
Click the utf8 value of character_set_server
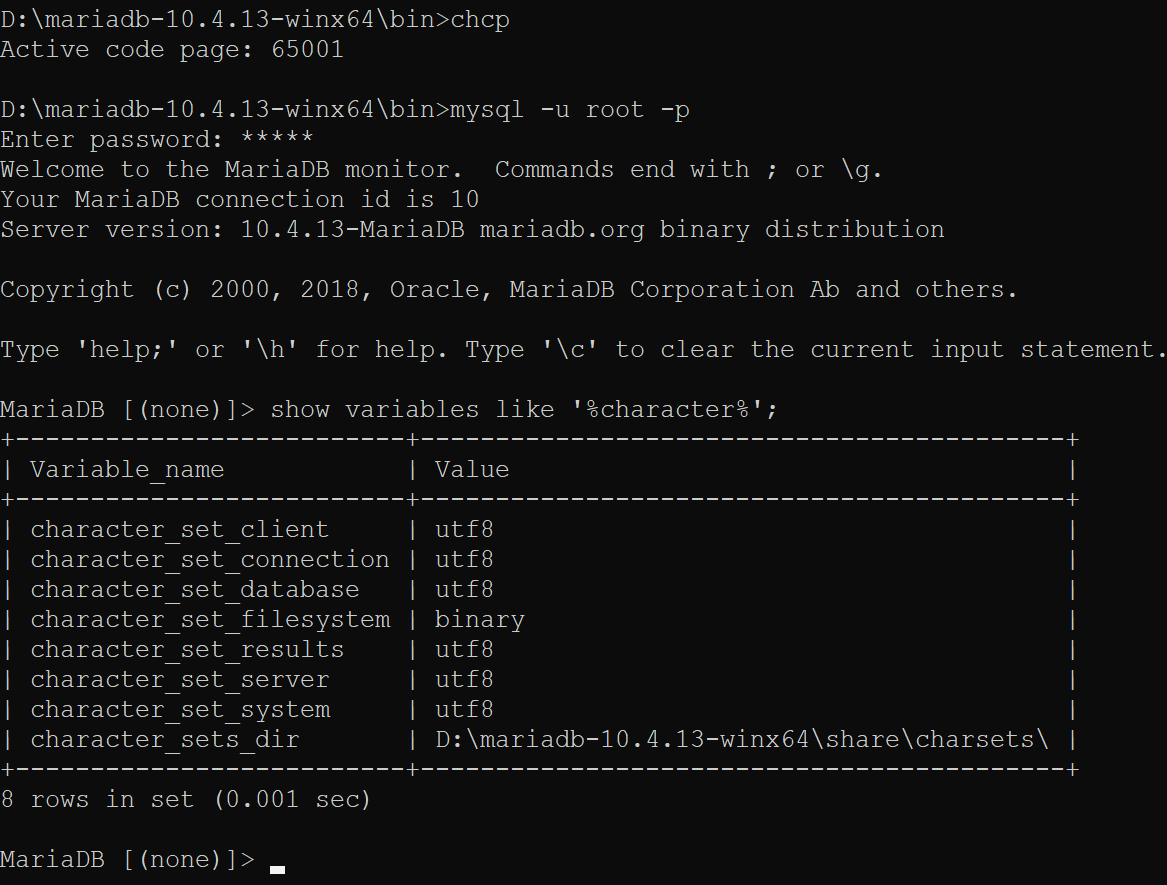point(464,679)
